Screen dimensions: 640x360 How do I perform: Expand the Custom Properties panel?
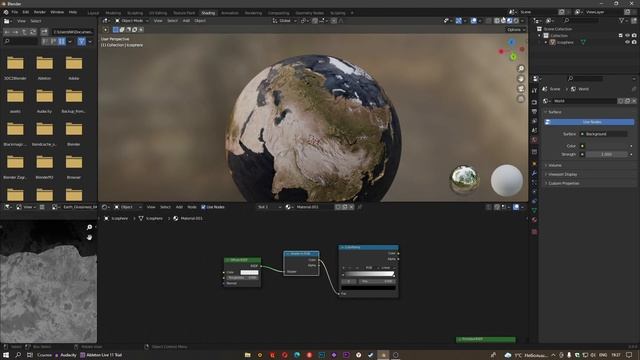pyautogui.click(x=563, y=183)
